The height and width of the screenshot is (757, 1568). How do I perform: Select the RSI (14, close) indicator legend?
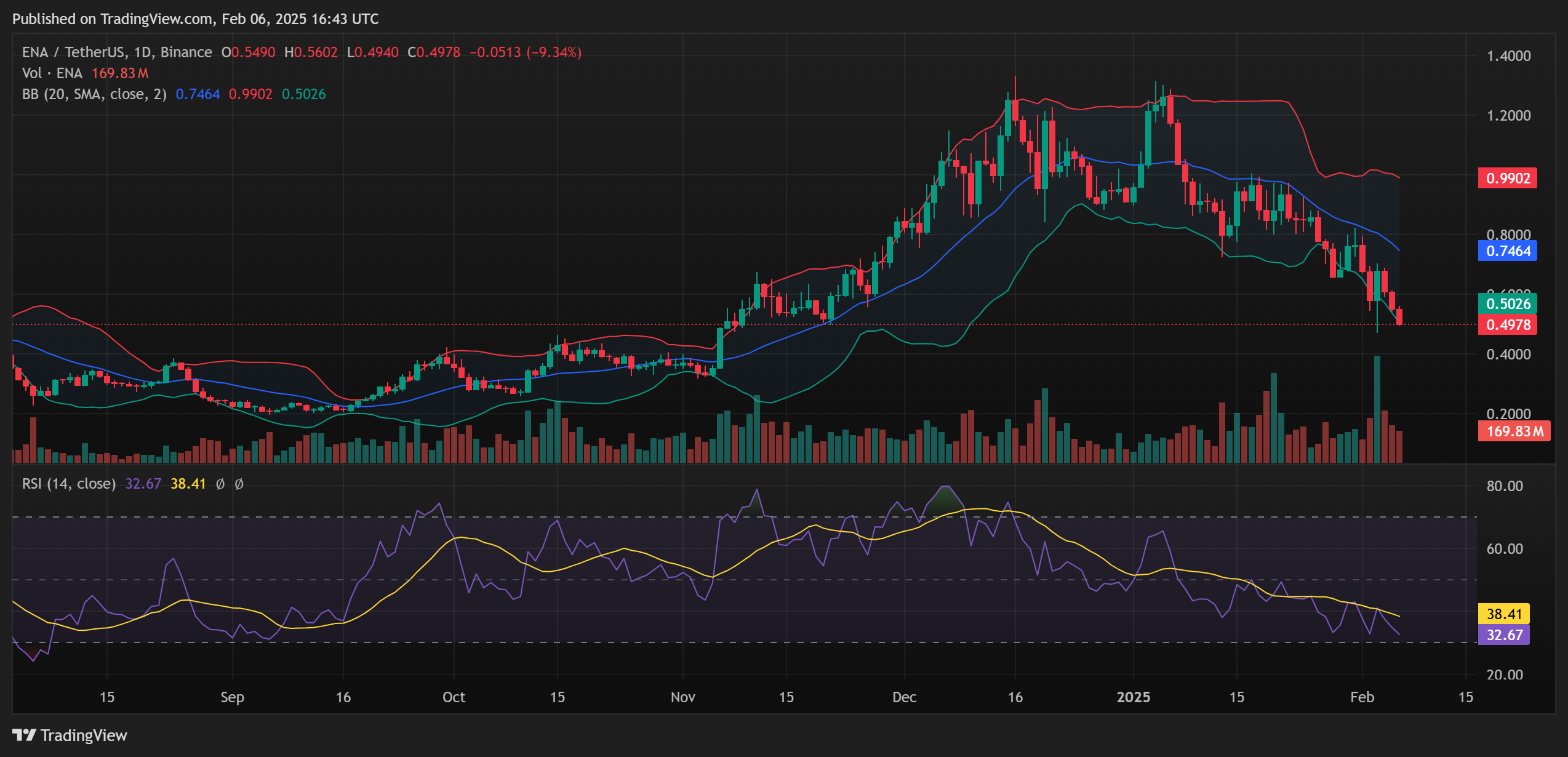coord(69,484)
